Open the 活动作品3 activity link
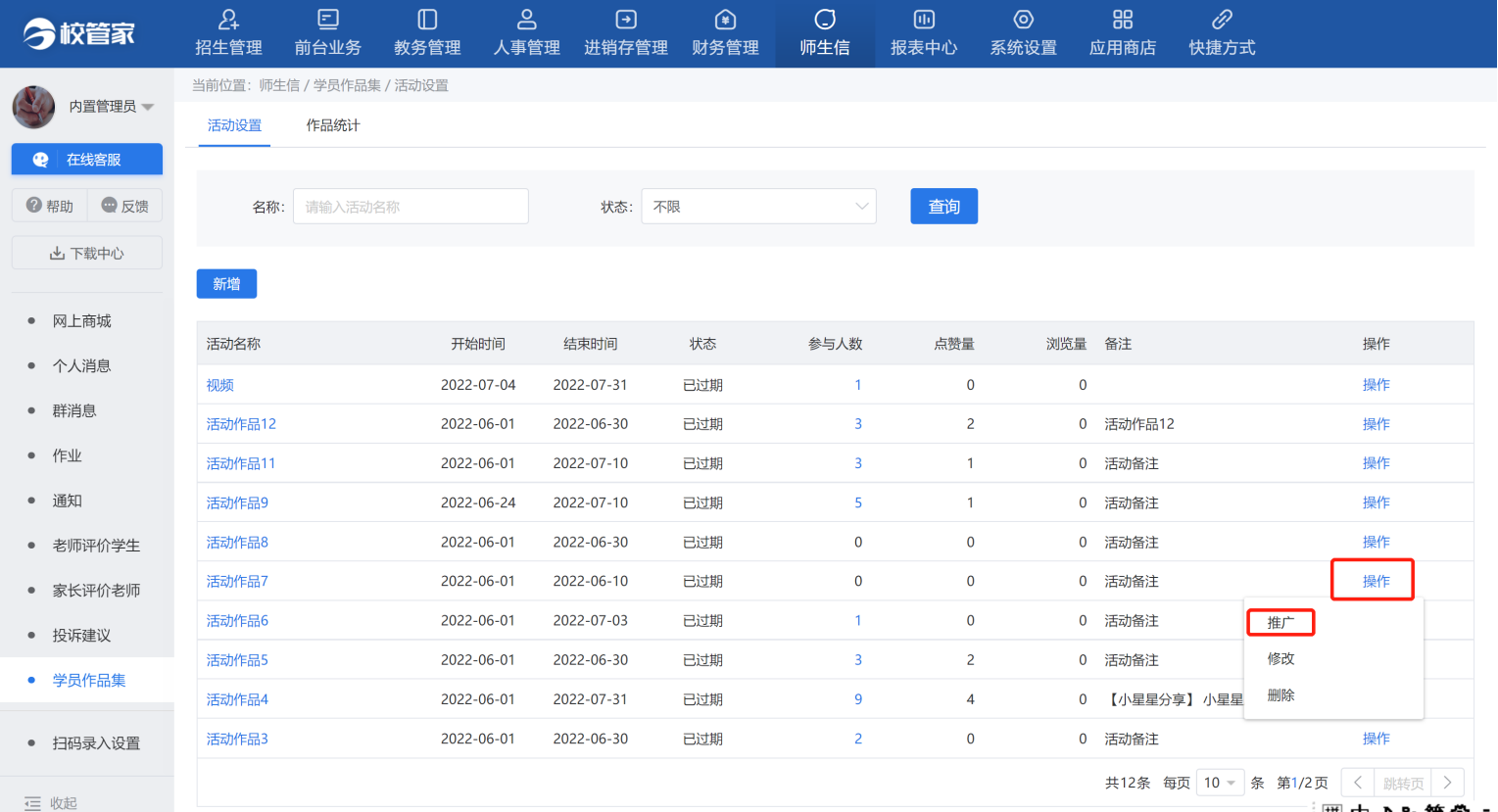Image resolution: width=1498 pixels, height=812 pixels. coord(237,739)
